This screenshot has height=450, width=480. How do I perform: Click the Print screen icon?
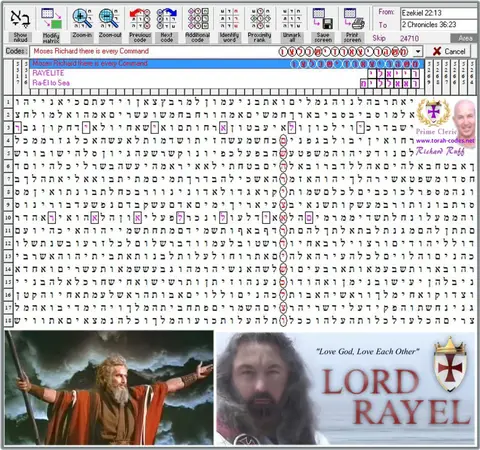click(353, 19)
